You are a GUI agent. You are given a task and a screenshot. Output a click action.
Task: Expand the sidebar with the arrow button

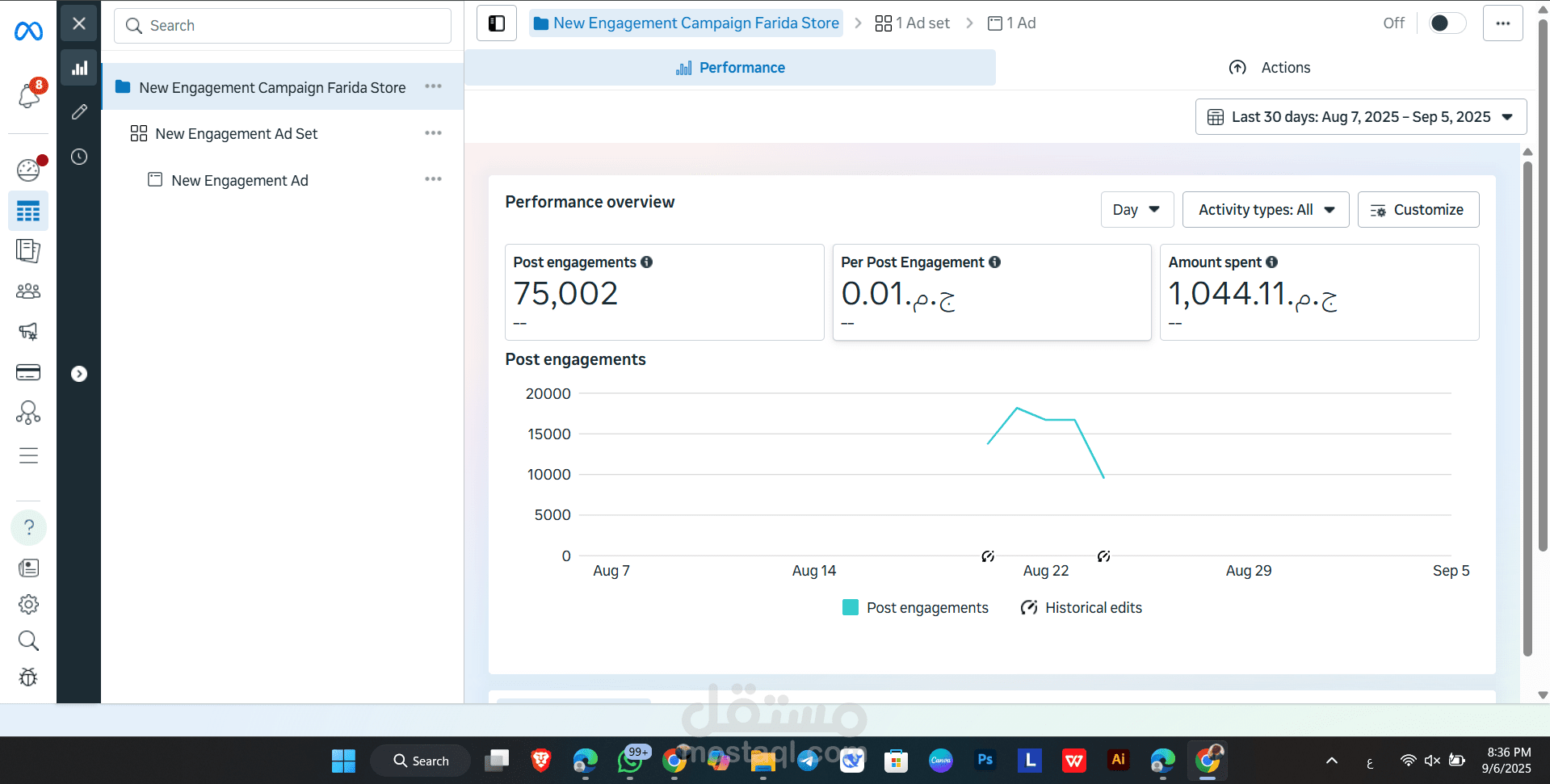point(79,374)
